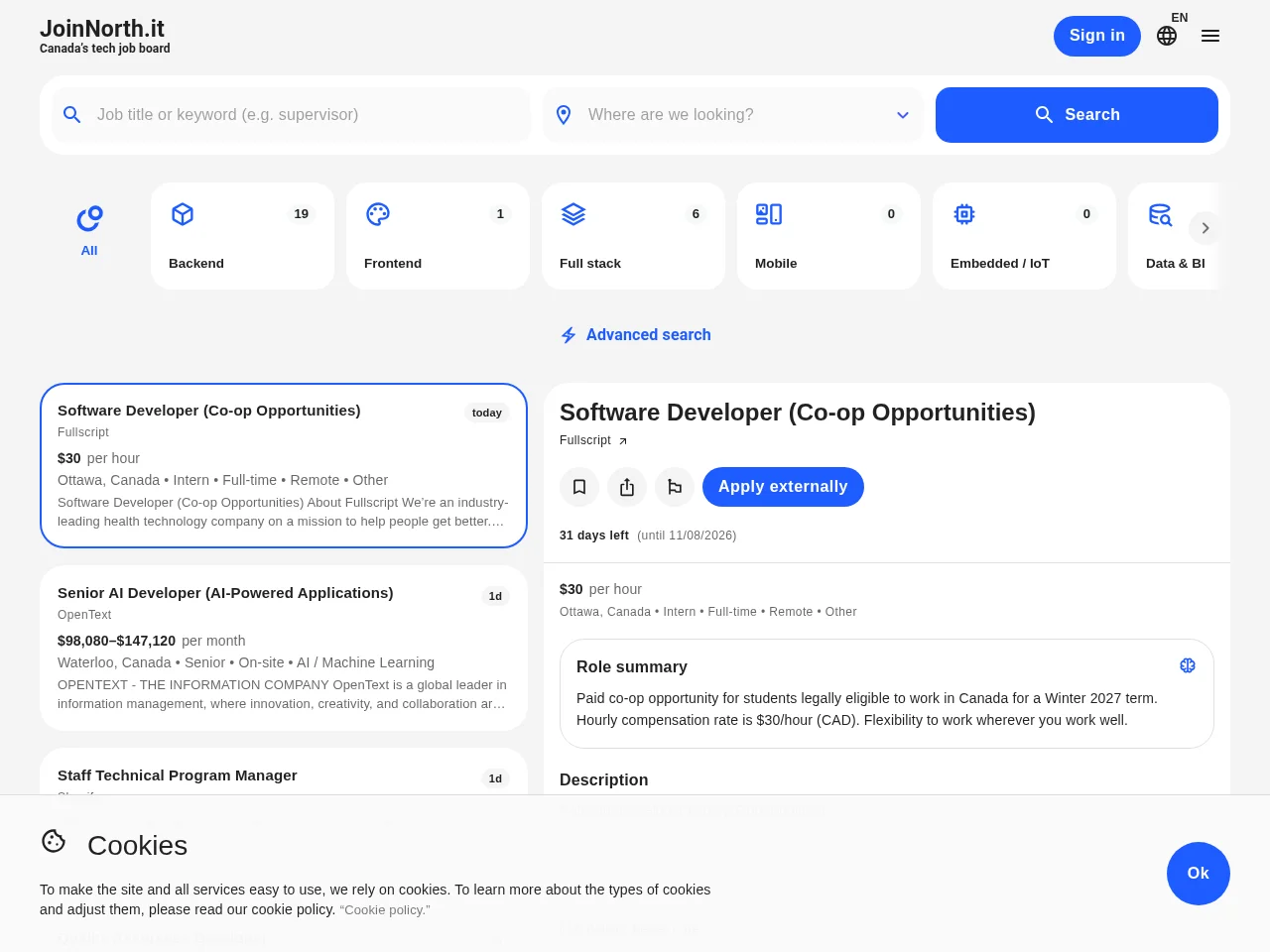Focus the Where are we looking field
The height and width of the screenshot is (952, 1270).
pos(733,115)
